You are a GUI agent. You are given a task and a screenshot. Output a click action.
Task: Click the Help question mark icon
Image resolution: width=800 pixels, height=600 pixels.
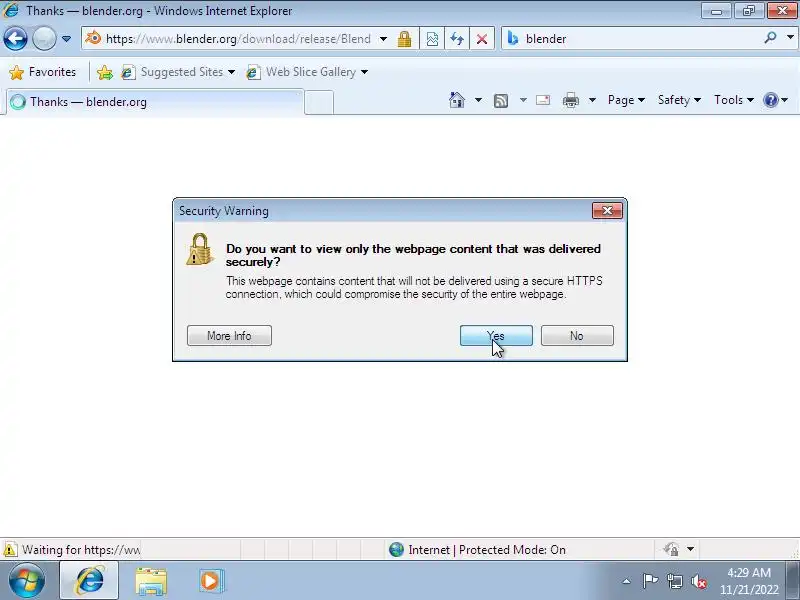(x=770, y=100)
